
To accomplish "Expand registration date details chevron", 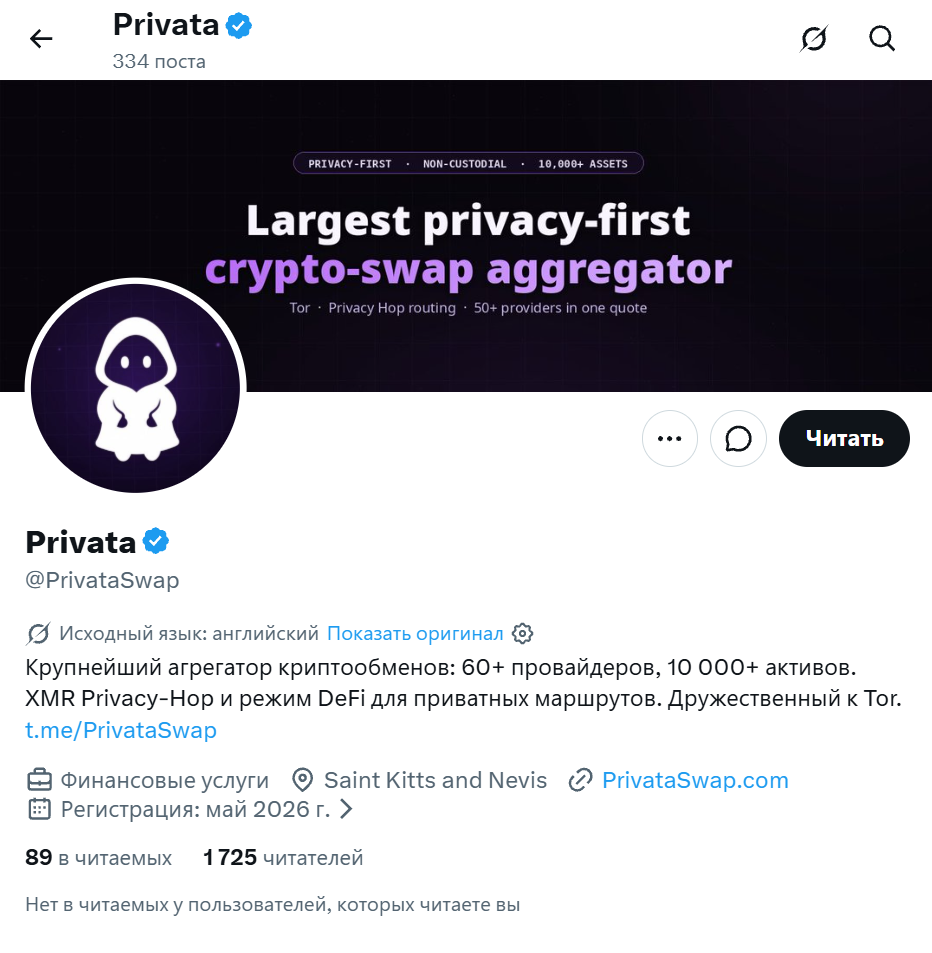I will click(x=346, y=809).
